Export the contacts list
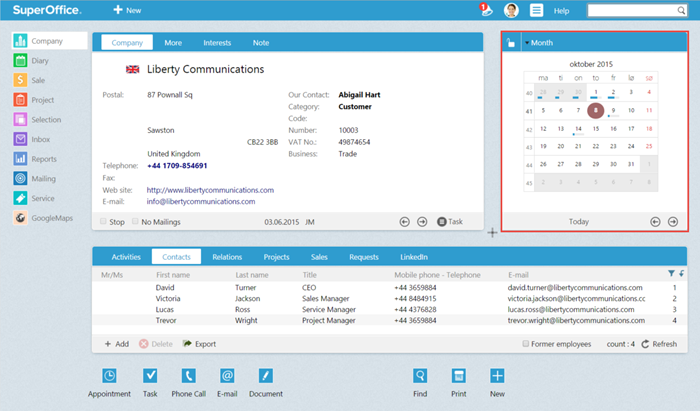 (200, 344)
